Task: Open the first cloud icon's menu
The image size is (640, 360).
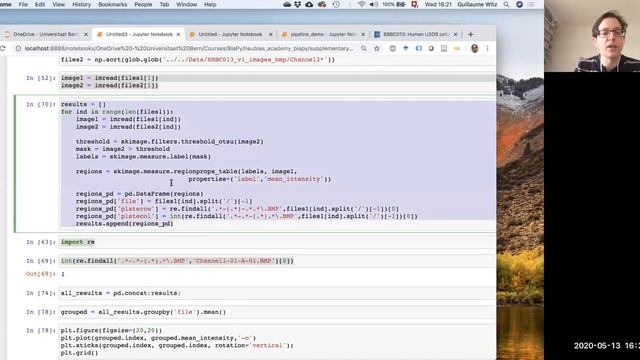Action: (x=287, y=4)
